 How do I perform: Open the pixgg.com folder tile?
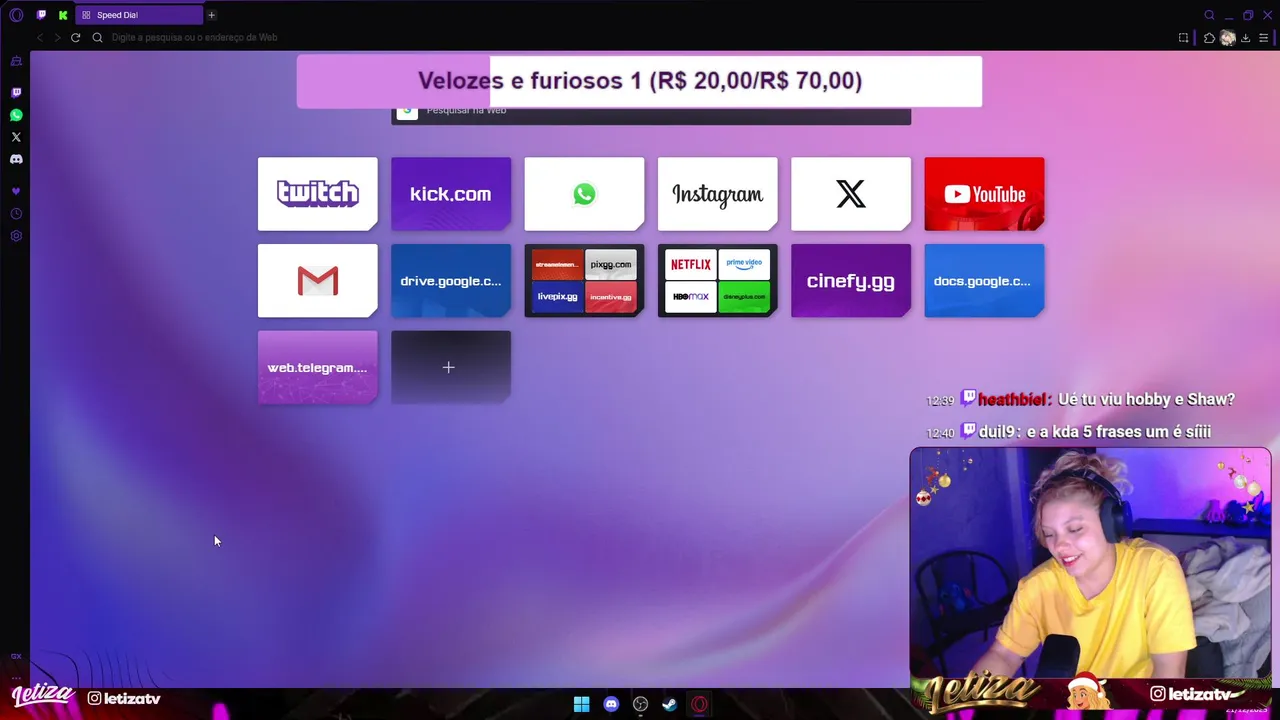coord(584,281)
